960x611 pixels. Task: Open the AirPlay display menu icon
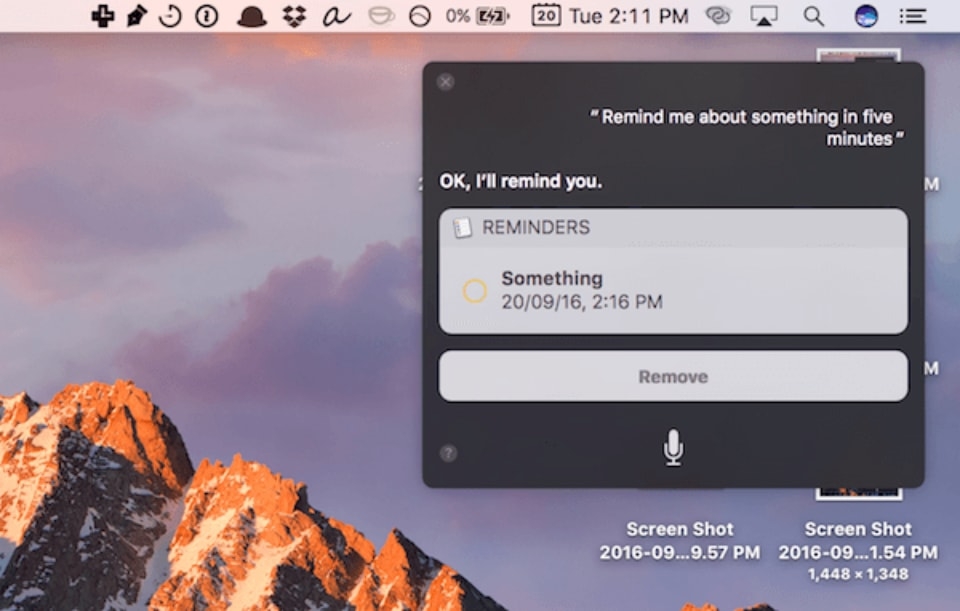pos(763,16)
